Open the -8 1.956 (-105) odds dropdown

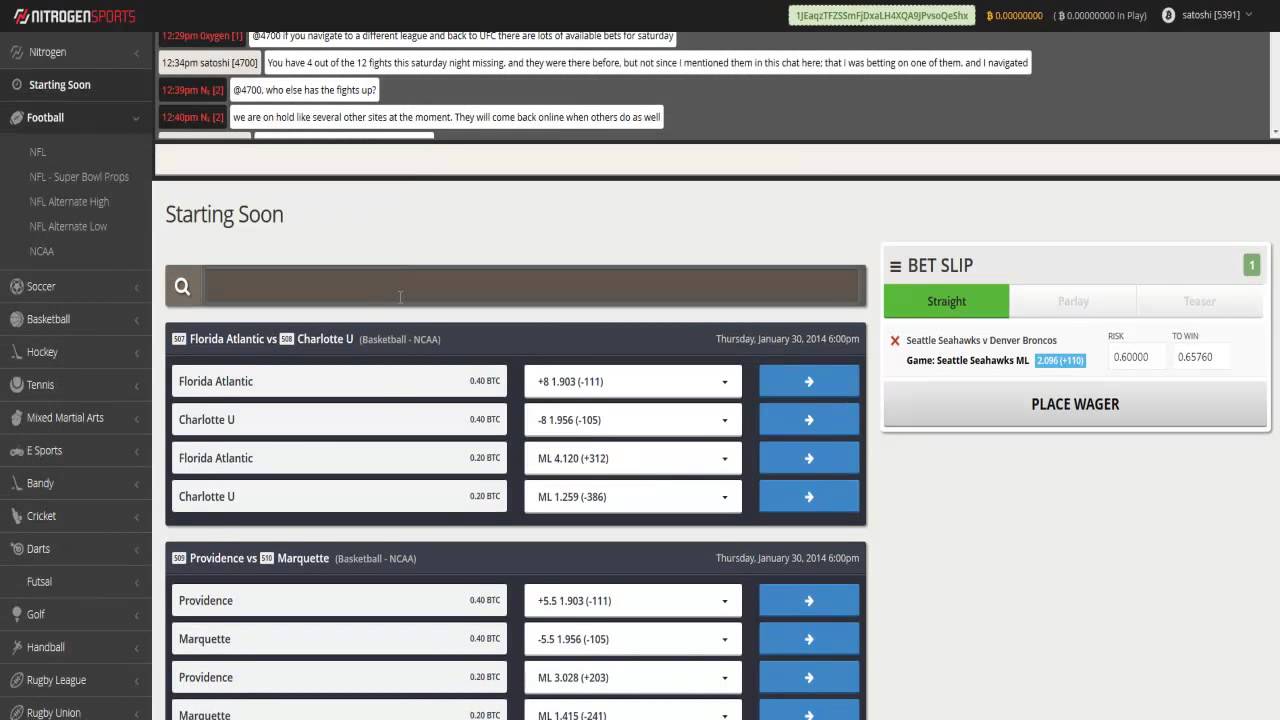pos(633,420)
